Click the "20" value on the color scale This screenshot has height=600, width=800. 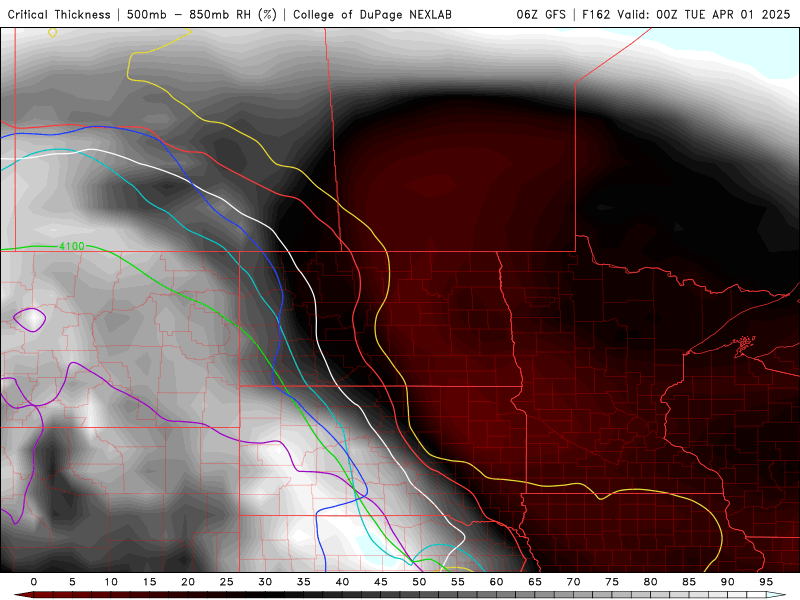pyautogui.click(x=188, y=582)
